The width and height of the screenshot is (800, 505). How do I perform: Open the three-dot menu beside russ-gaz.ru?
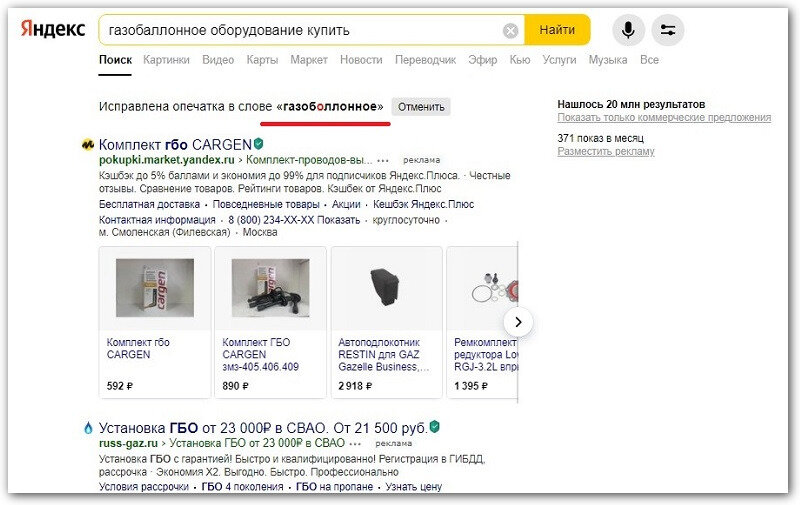[356, 443]
